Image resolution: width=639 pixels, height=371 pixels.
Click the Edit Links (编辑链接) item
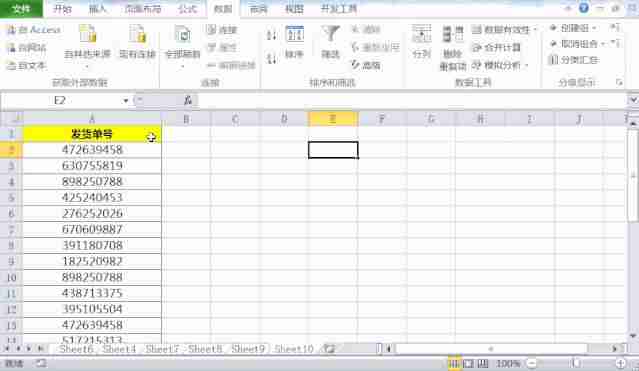pyautogui.click(x=231, y=65)
